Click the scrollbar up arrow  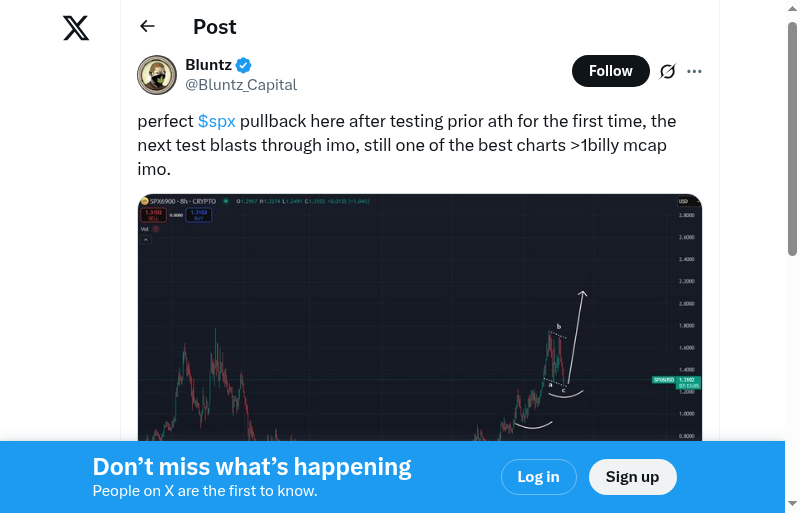pos(792,8)
